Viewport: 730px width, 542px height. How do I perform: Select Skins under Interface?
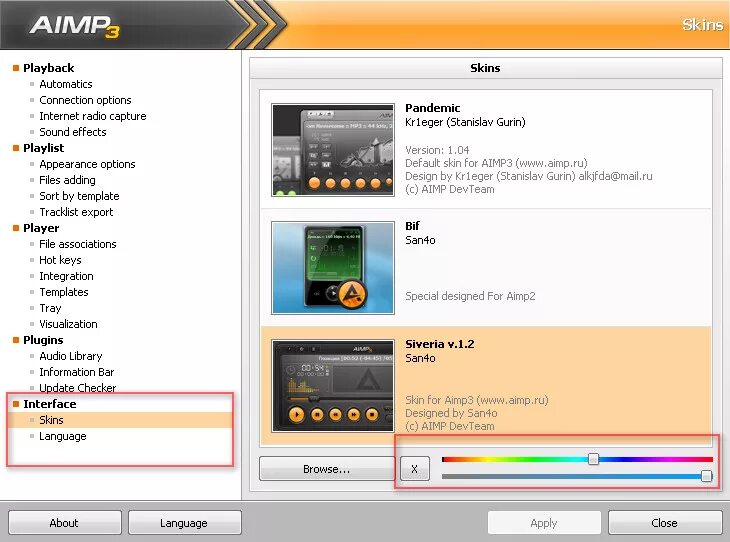(x=51, y=420)
